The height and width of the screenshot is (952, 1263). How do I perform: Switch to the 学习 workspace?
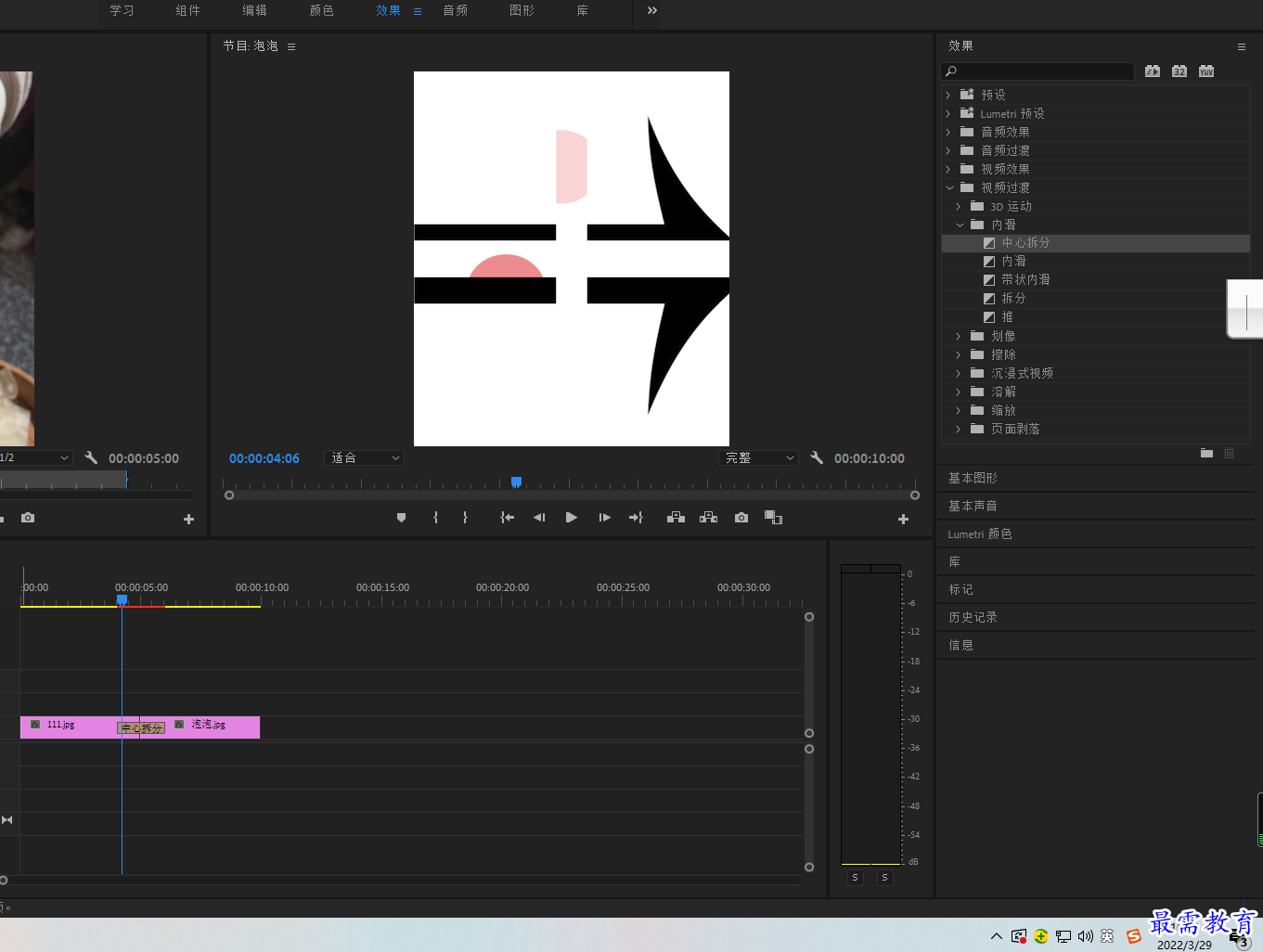(x=122, y=10)
